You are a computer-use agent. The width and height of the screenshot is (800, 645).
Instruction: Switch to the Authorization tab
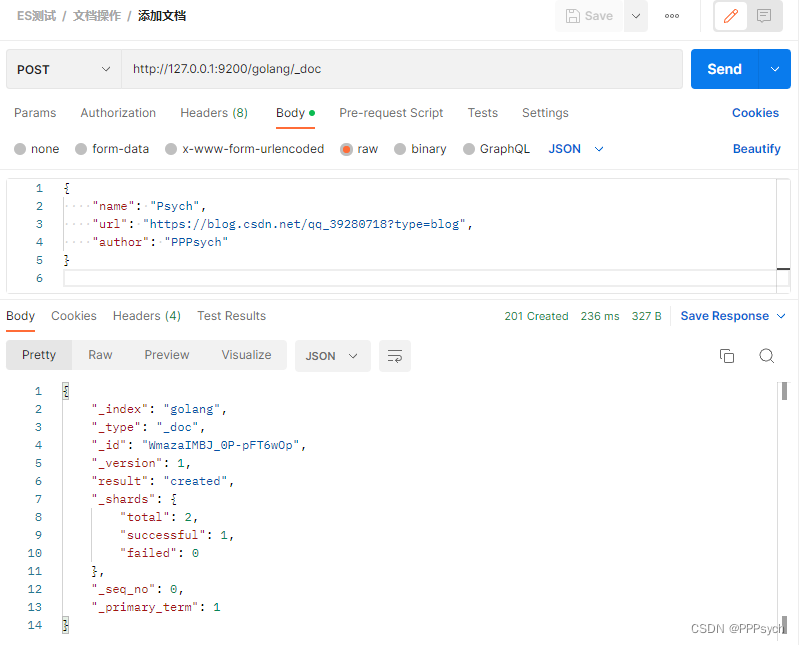118,113
